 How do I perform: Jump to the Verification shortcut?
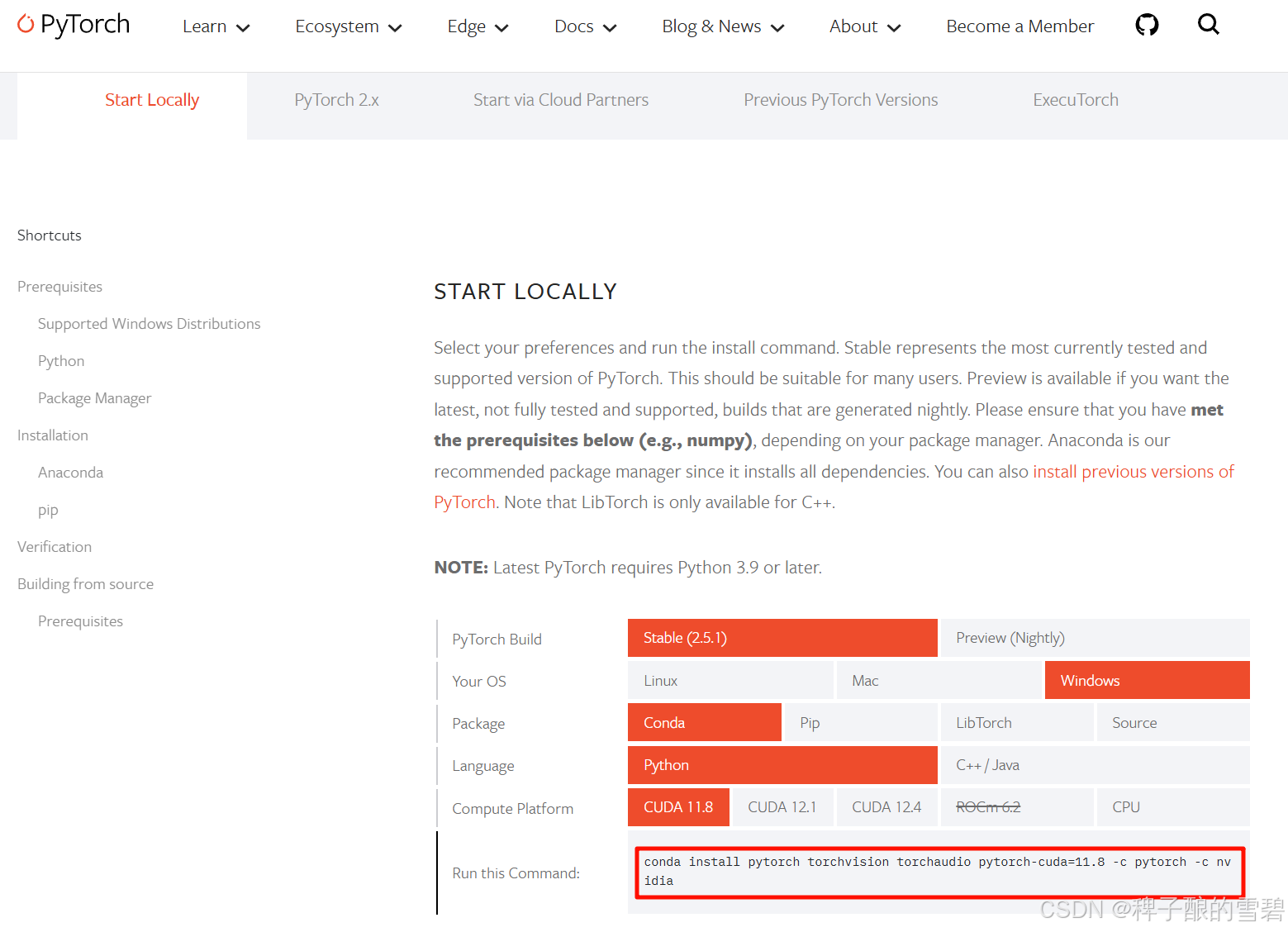(x=55, y=547)
